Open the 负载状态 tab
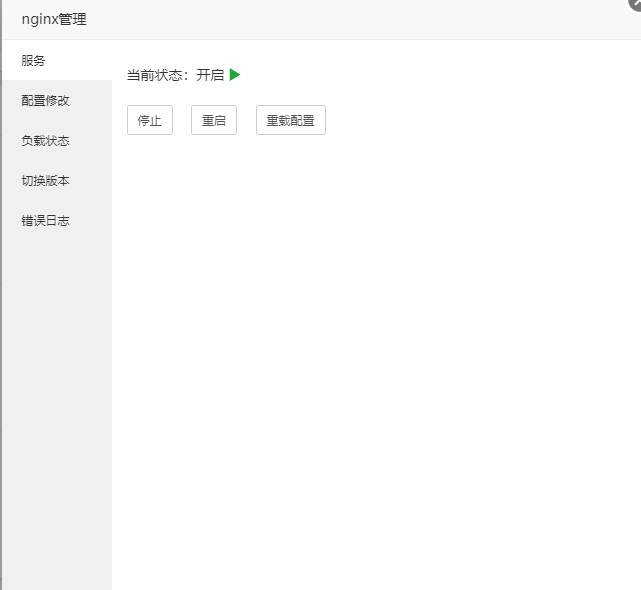 pos(57,141)
